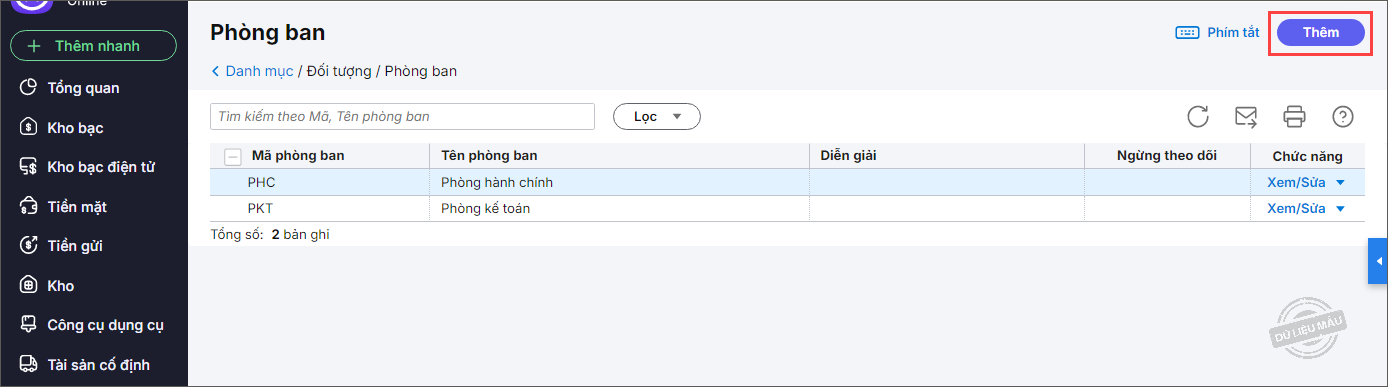Click the Tổng quan sidebar icon
Image resolution: width=1388 pixels, height=387 pixels.
[29, 88]
